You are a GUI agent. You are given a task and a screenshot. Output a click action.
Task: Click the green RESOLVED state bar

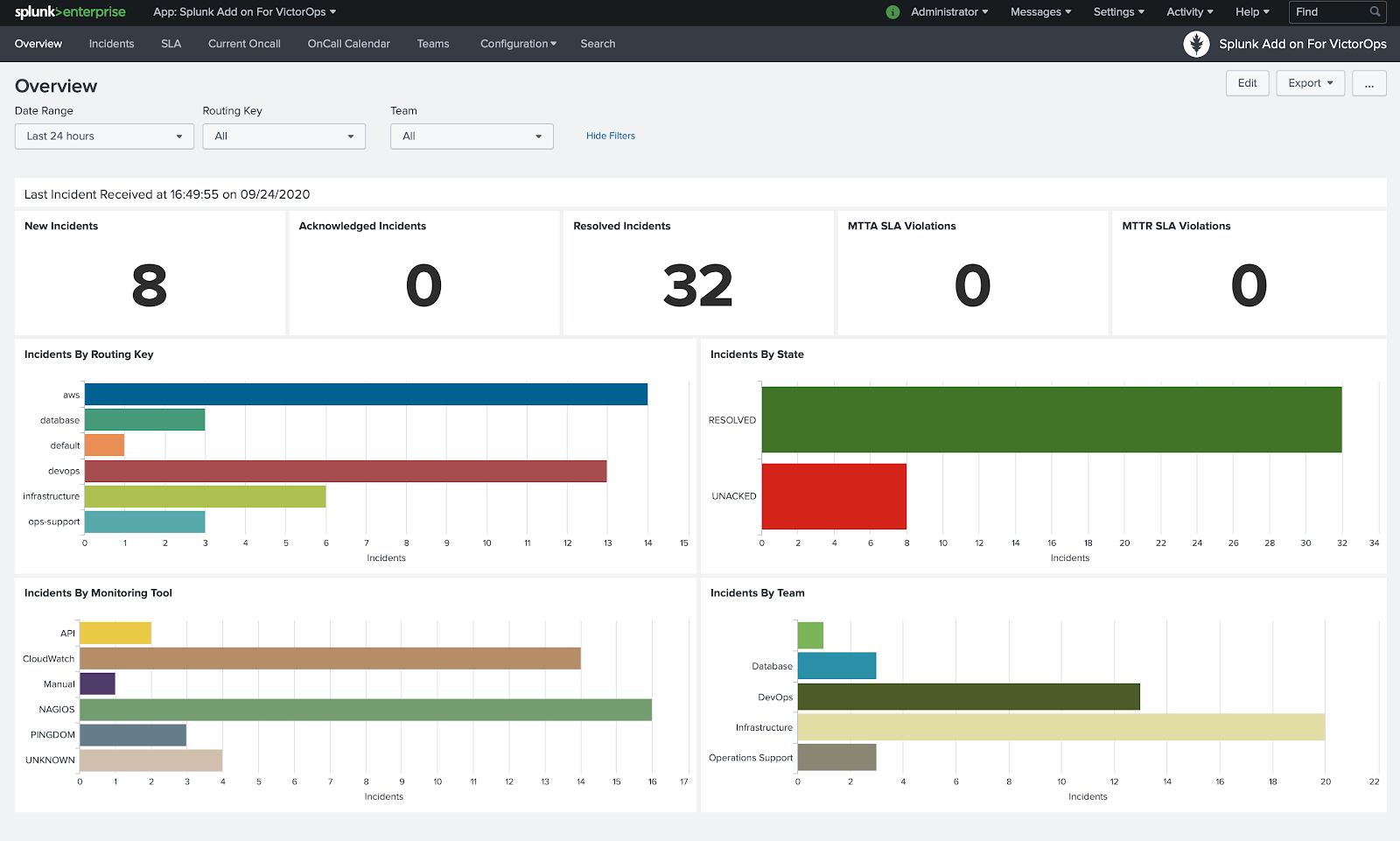click(x=1052, y=420)
